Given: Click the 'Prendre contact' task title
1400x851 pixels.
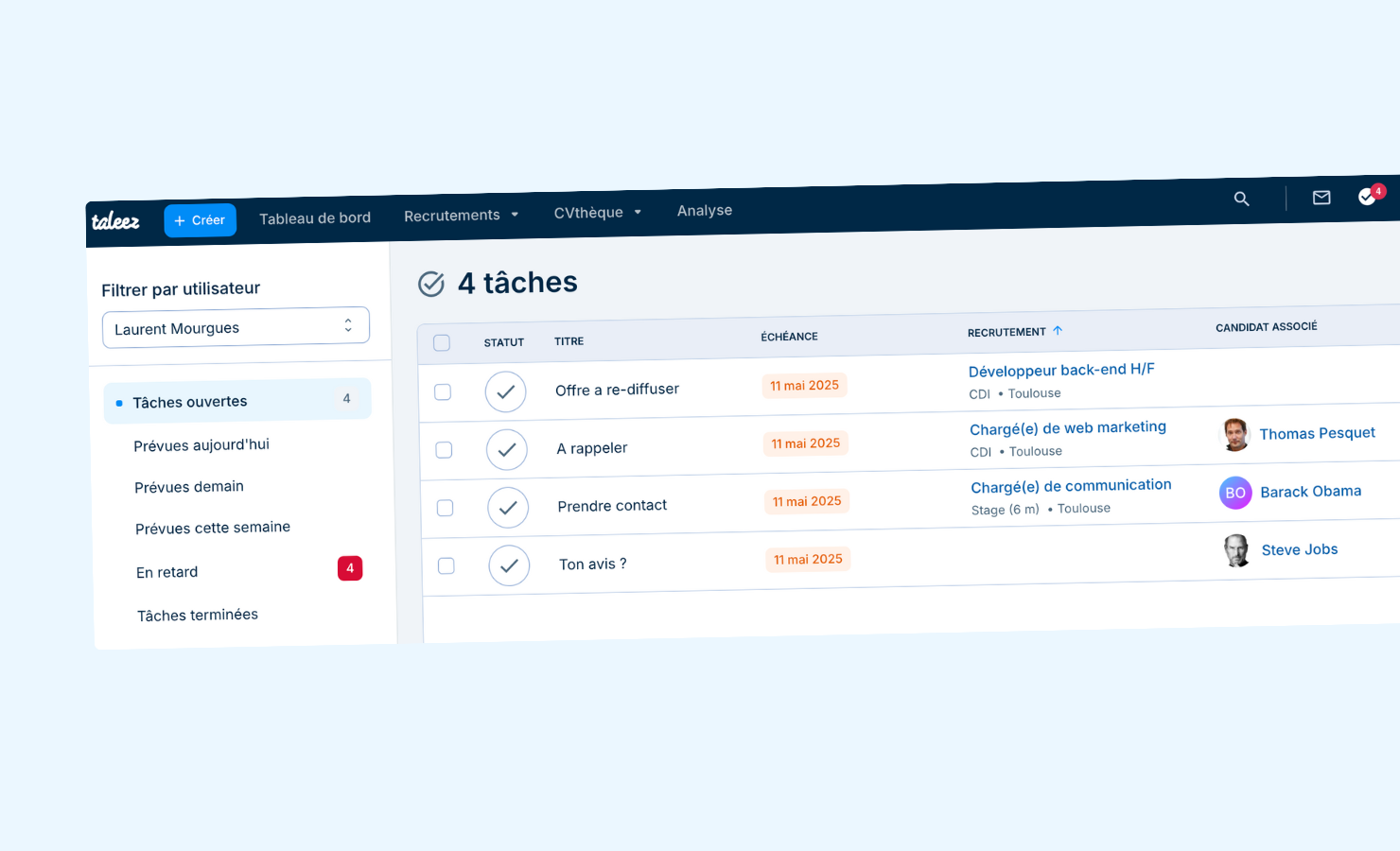Looking at the screenshot, I should click(x=612, y=506).
